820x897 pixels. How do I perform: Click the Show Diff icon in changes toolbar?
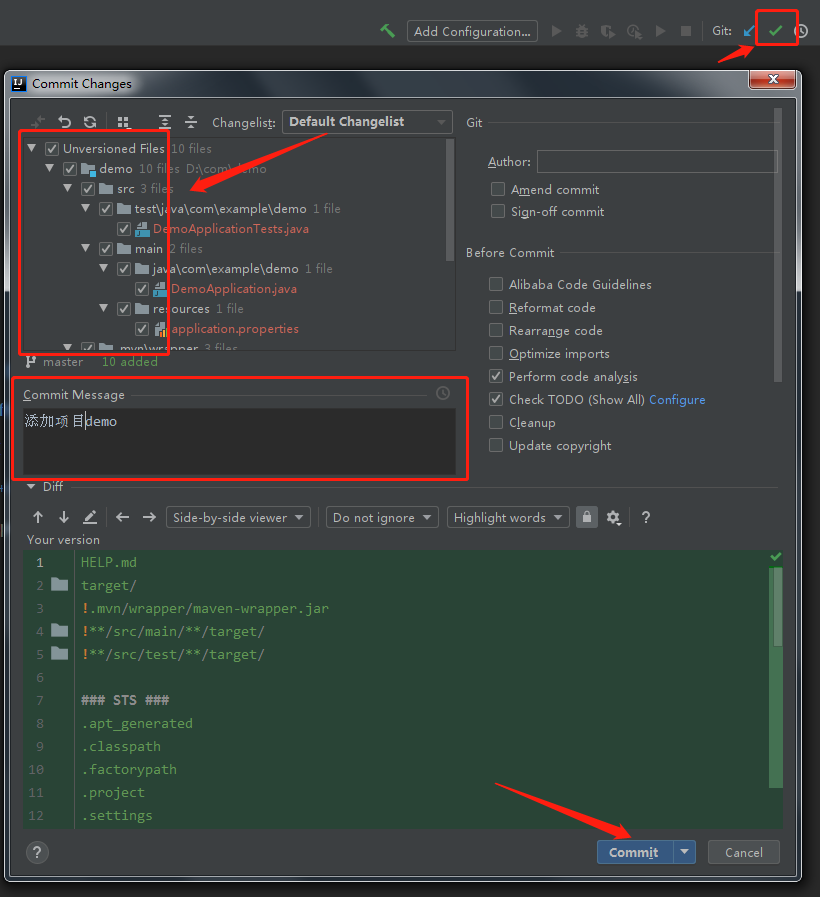(x=38, y=122)
